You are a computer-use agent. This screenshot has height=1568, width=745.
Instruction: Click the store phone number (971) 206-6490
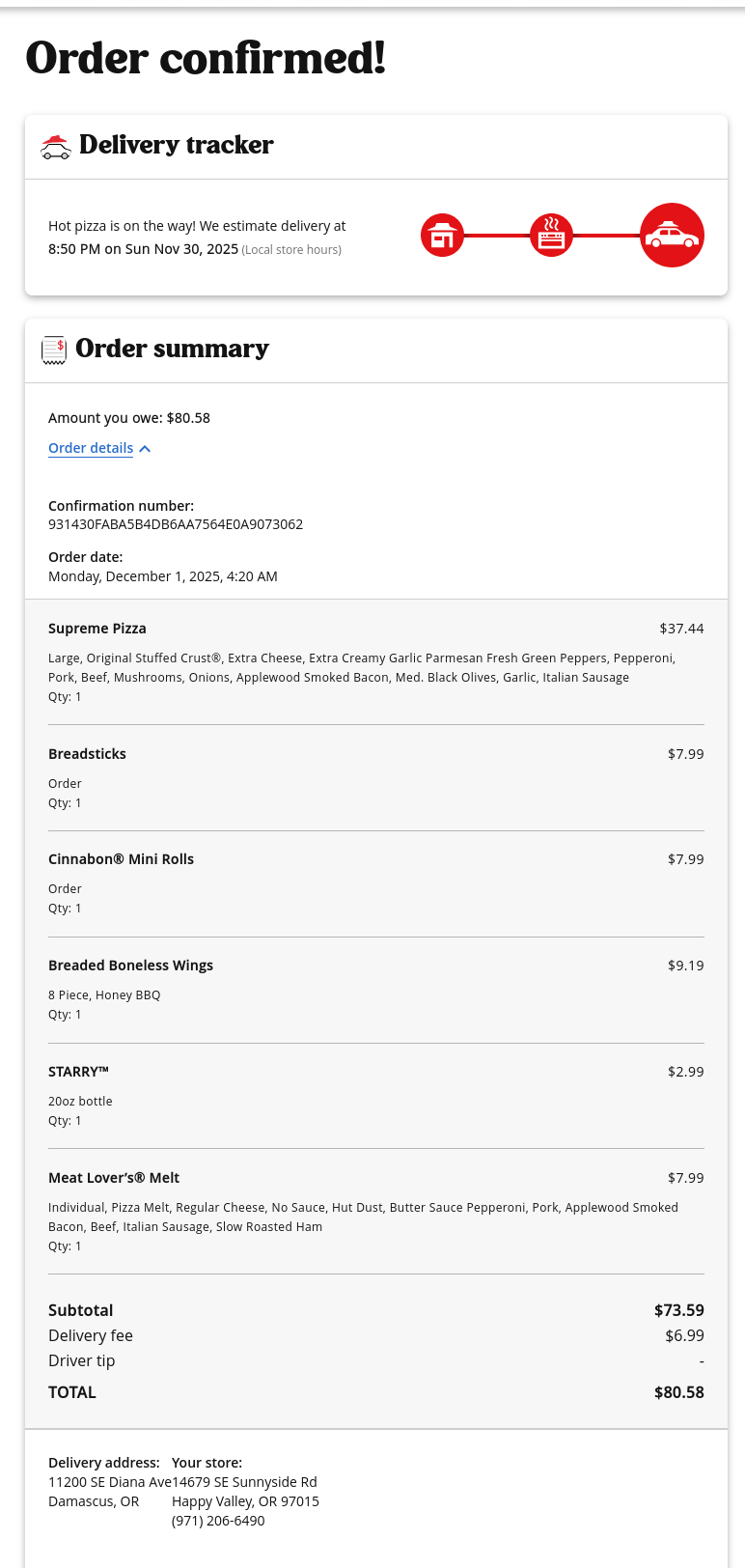[x=218, y=1521]
